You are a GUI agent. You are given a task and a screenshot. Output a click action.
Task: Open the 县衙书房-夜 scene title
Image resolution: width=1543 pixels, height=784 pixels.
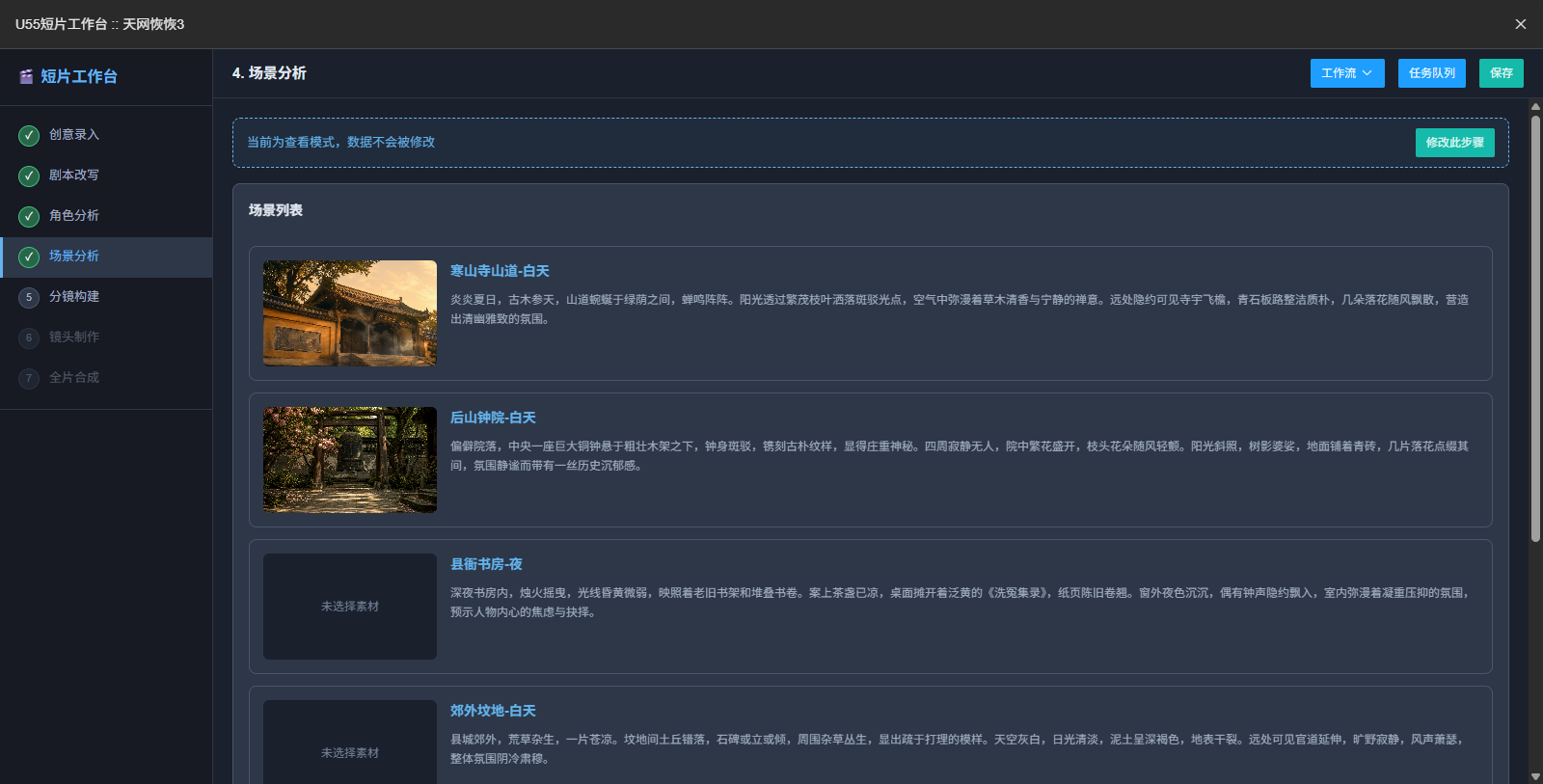[x=486, y=564]
